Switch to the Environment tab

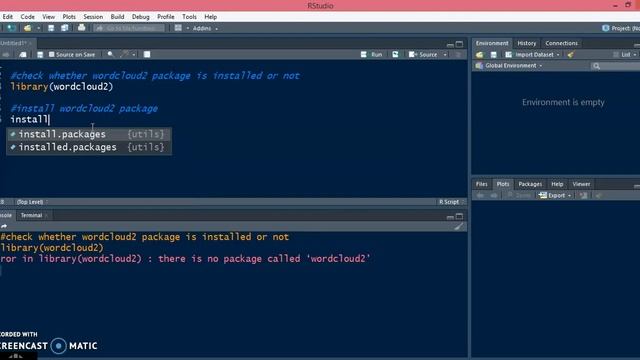492,43
